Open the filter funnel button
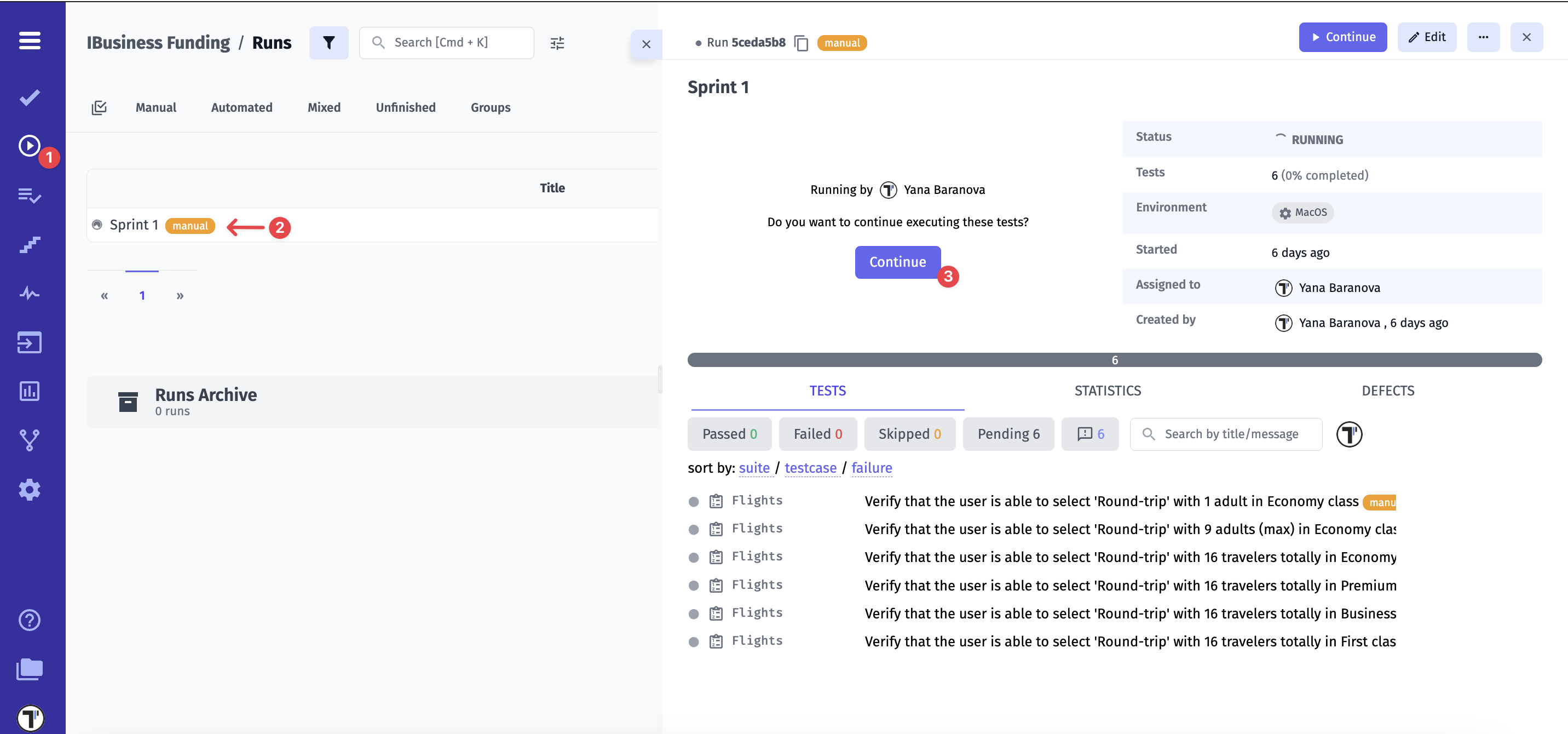The image size is (1568, 734). 328,43
